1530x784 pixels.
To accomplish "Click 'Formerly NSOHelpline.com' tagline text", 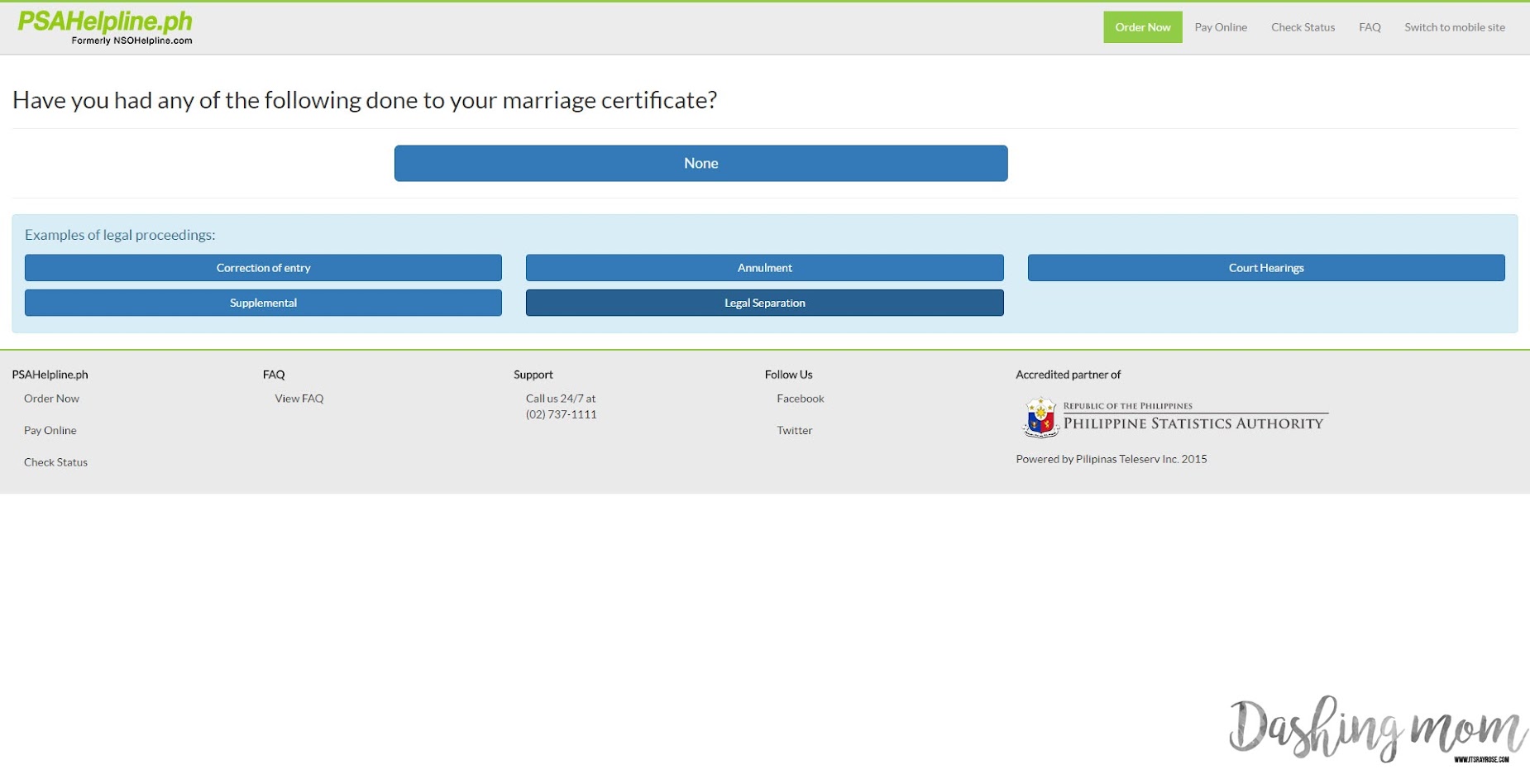I will coord(131,41).
